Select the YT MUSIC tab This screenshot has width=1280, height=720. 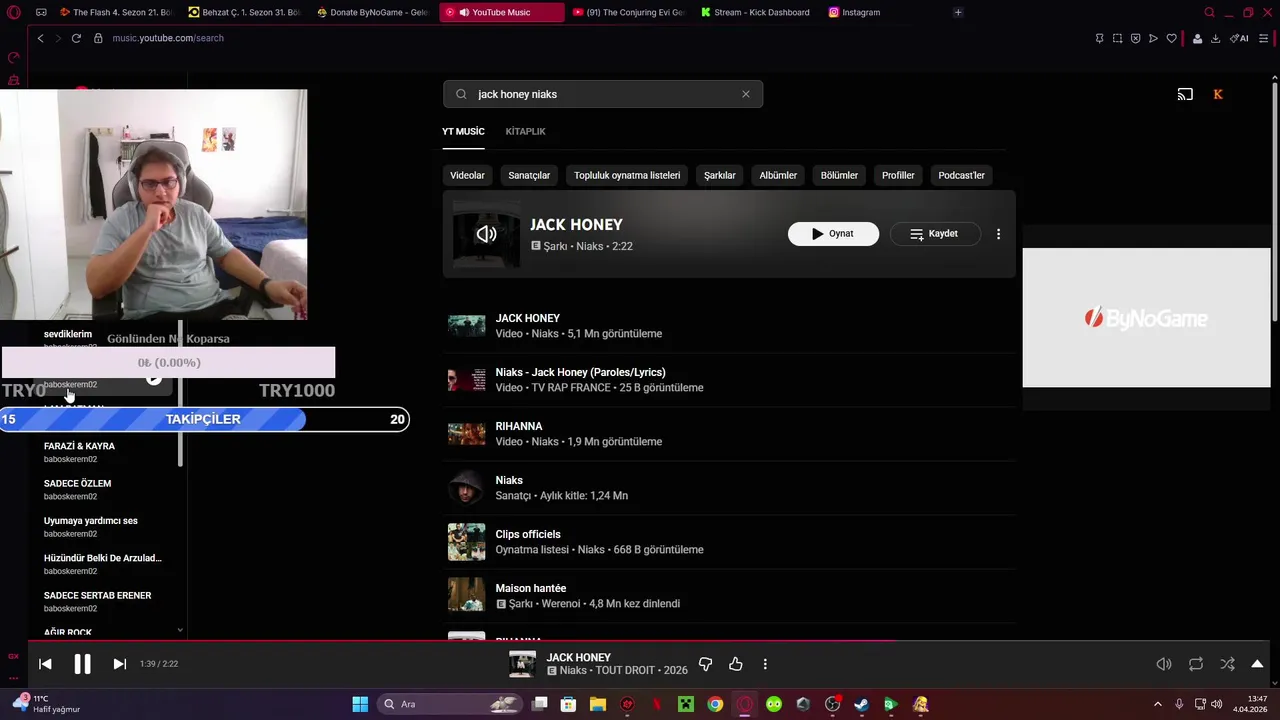pyautogui.click(x=463, y=131)
